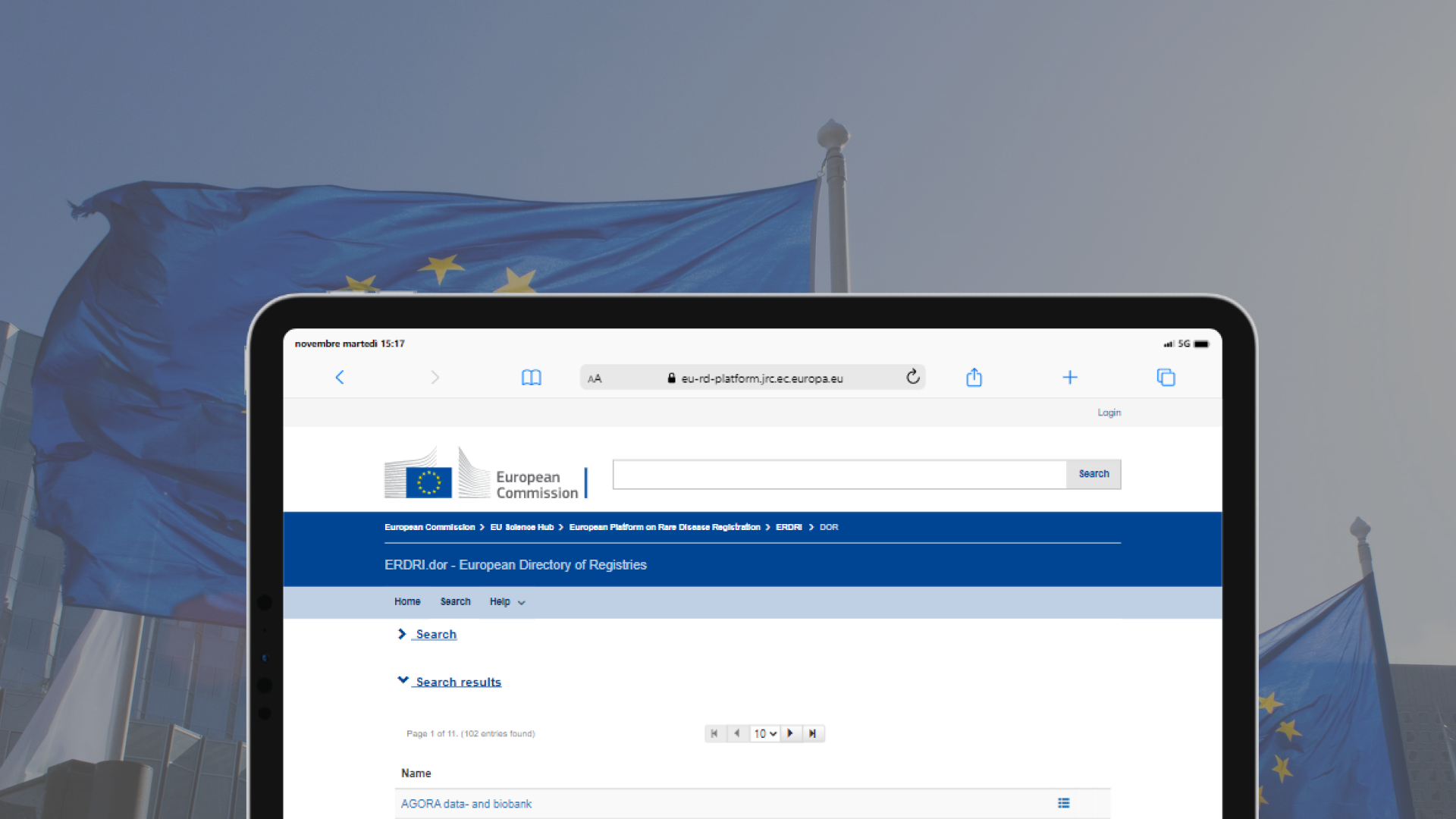
Task: Tap the status bar date and time
Action: [x=350, y=344]
